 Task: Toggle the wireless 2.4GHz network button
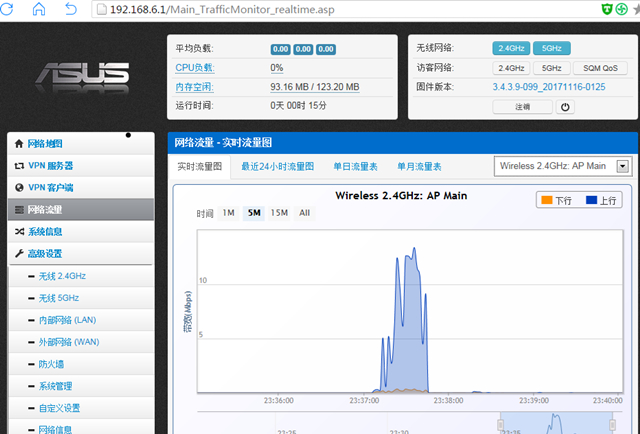(x=511, y=48)
